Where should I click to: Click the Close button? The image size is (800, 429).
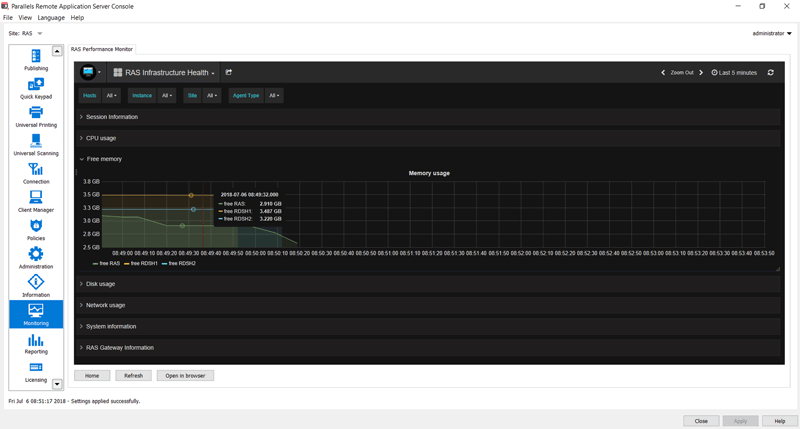(701, 421)
